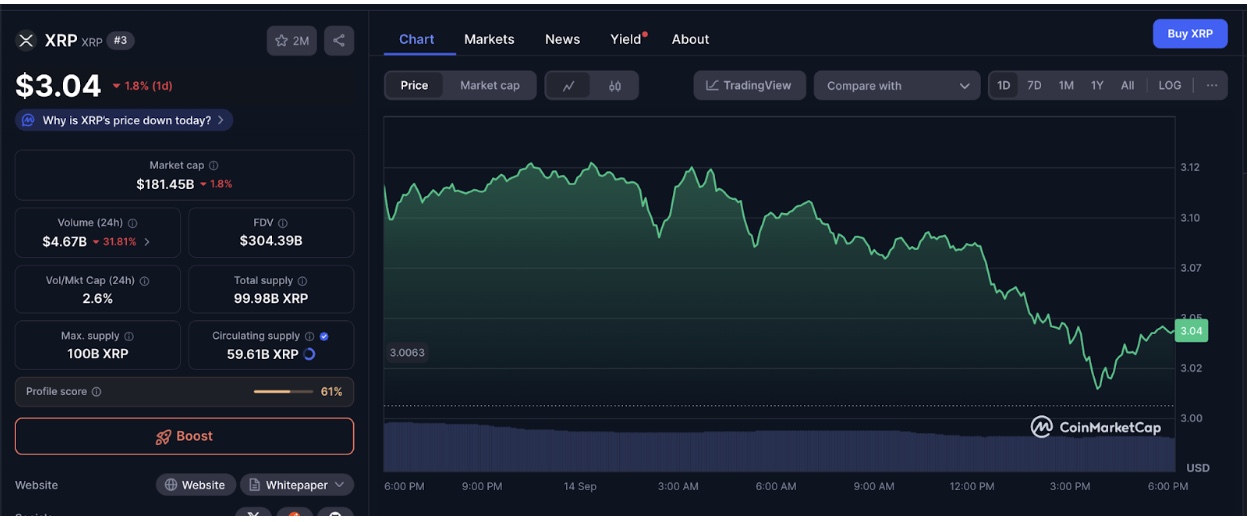Click Market cap info icon
1250x522 pixels.
click(214, 166)
